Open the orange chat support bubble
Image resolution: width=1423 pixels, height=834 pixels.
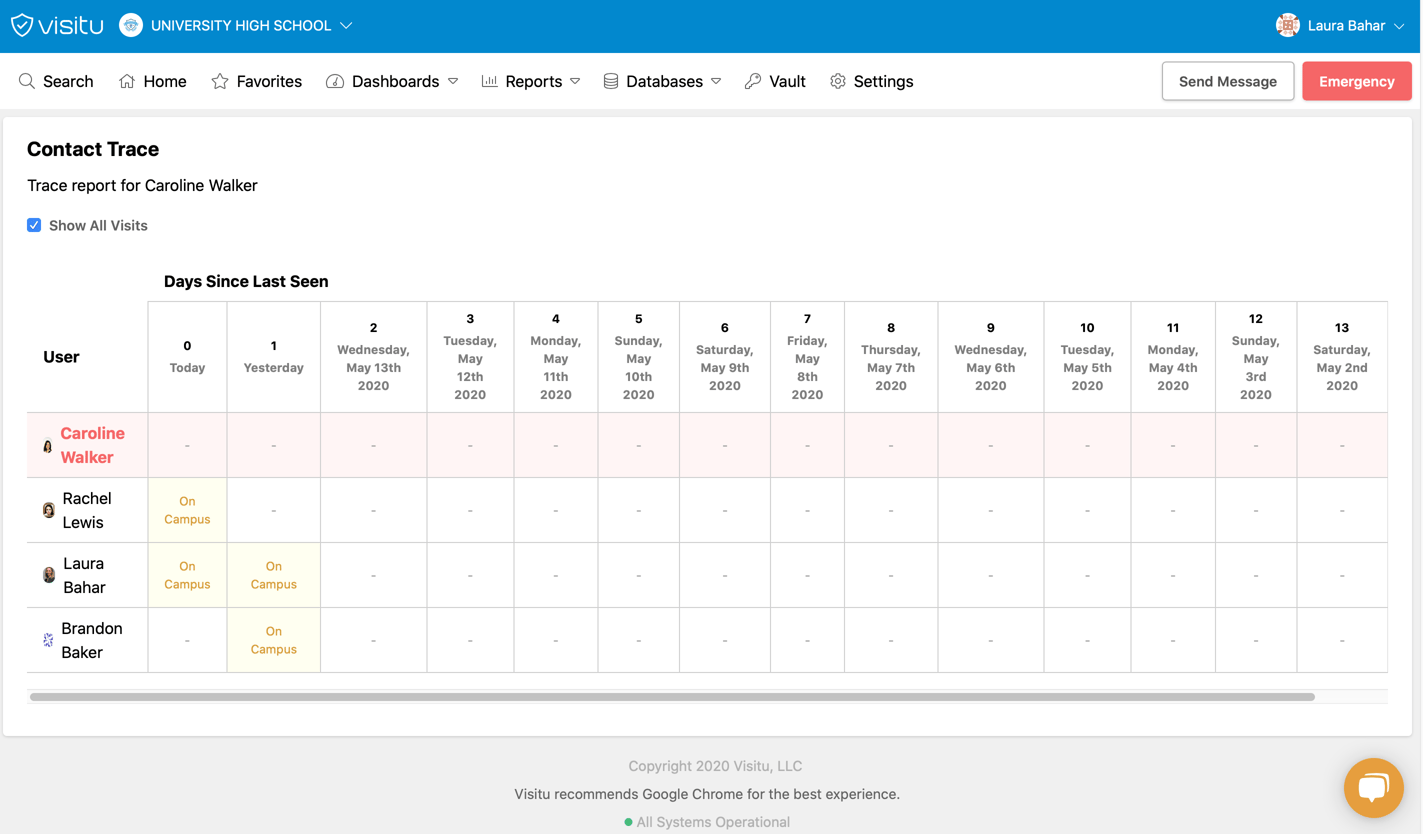pyautogui.click(x=1373, y=788)
